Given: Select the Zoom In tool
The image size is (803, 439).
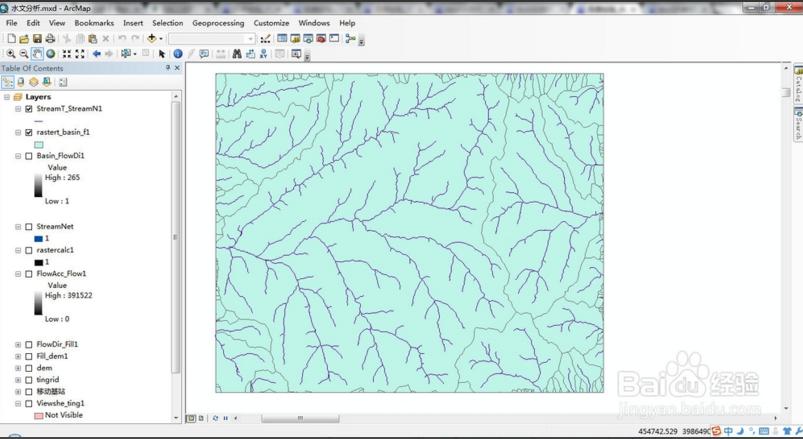Looking at the screenshot, I should [x=11, y=54].
